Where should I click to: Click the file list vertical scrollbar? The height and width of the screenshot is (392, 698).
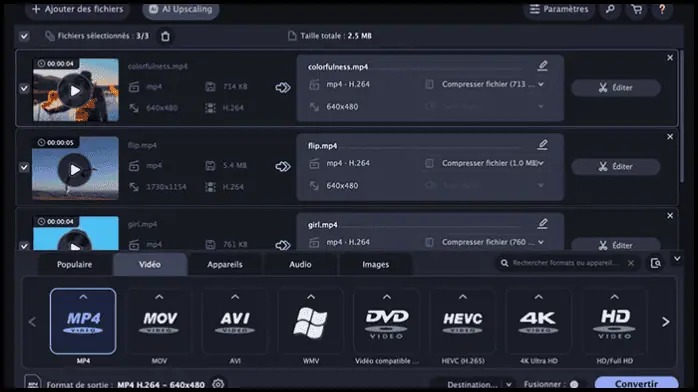[x=682, y=116]
